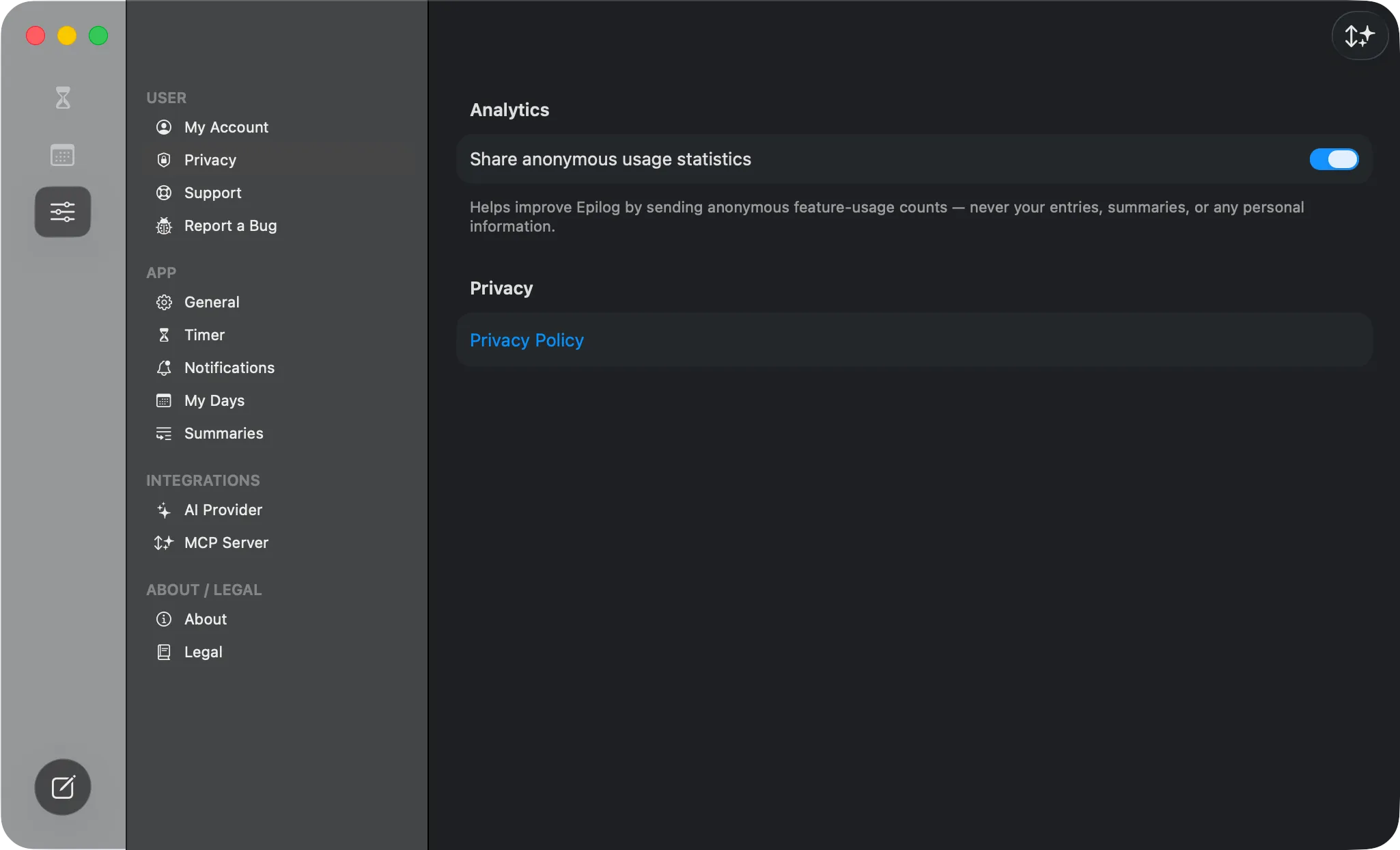Click the compose new entry button

63,787
